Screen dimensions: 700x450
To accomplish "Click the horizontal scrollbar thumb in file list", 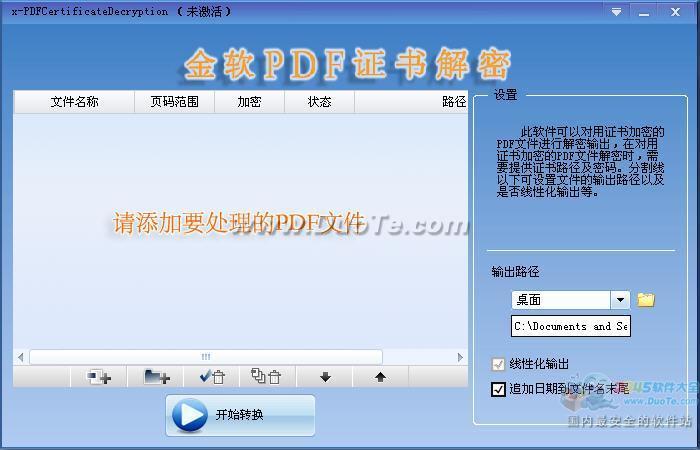I will [x=205, y=357].
